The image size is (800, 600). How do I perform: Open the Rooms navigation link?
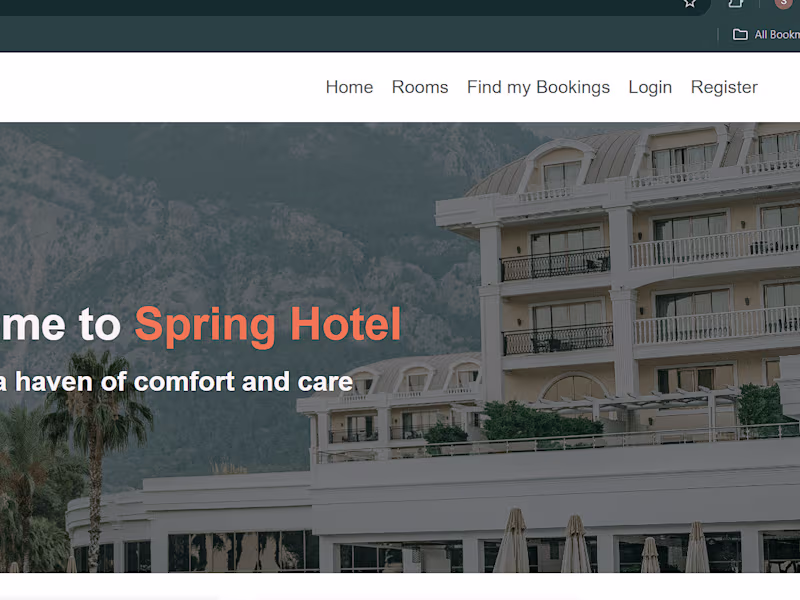(x=420, y=87)
